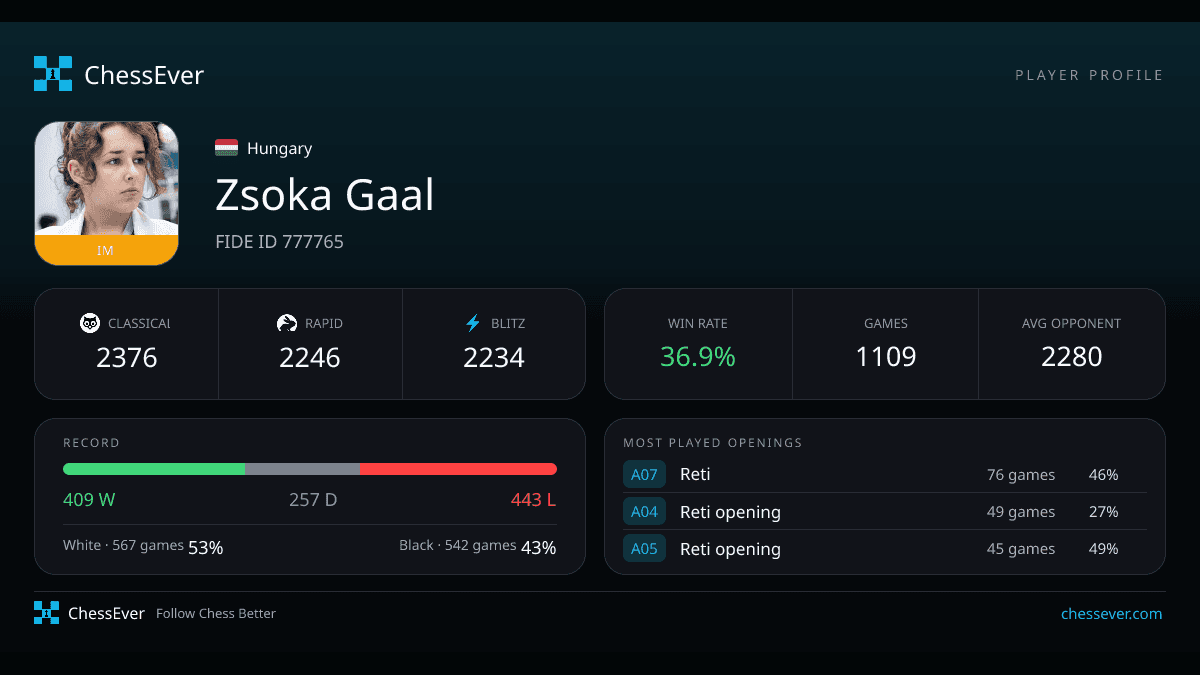The width and height of the screenshot is (1200, 675).
Task: Click the red losses segment of record bar
Action: pyautogui.click(x=458, y=469)
